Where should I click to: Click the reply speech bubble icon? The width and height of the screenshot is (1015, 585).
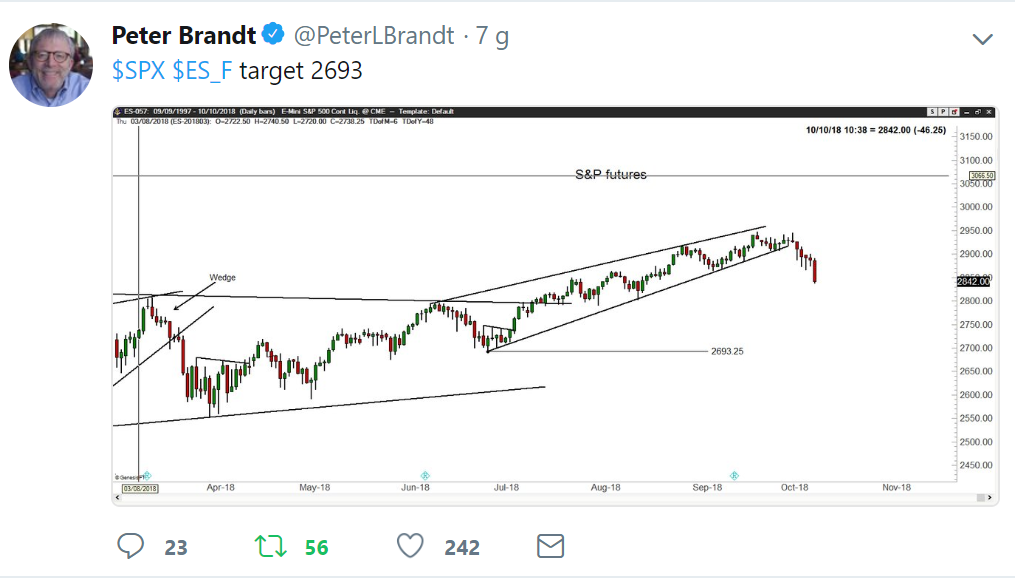pyautogui.click(x=132, y=546)
